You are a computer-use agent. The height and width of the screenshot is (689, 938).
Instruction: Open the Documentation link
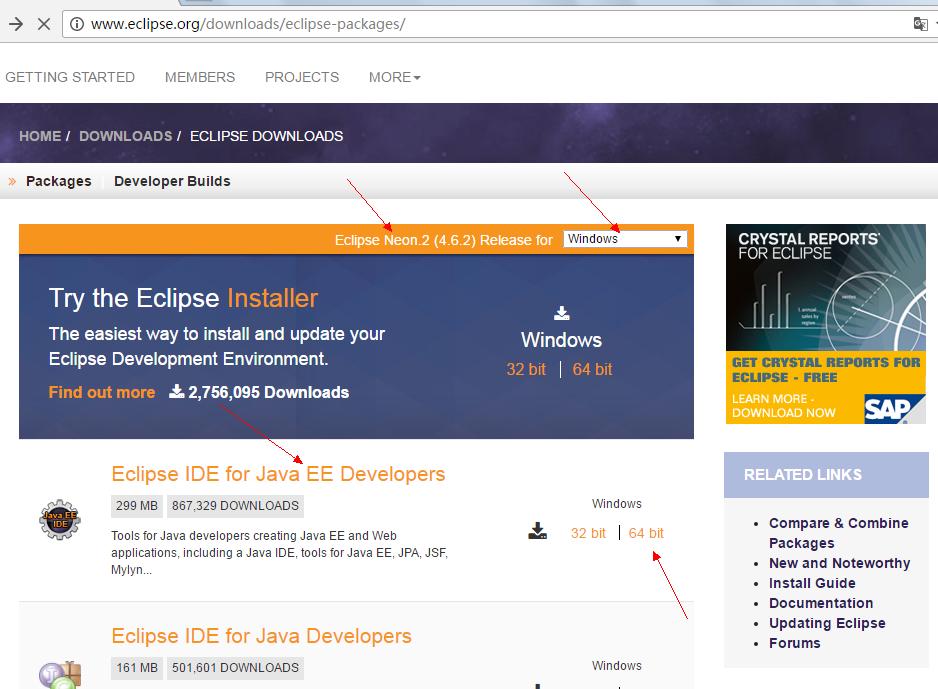pyautogui.click(x=821, y=603)
